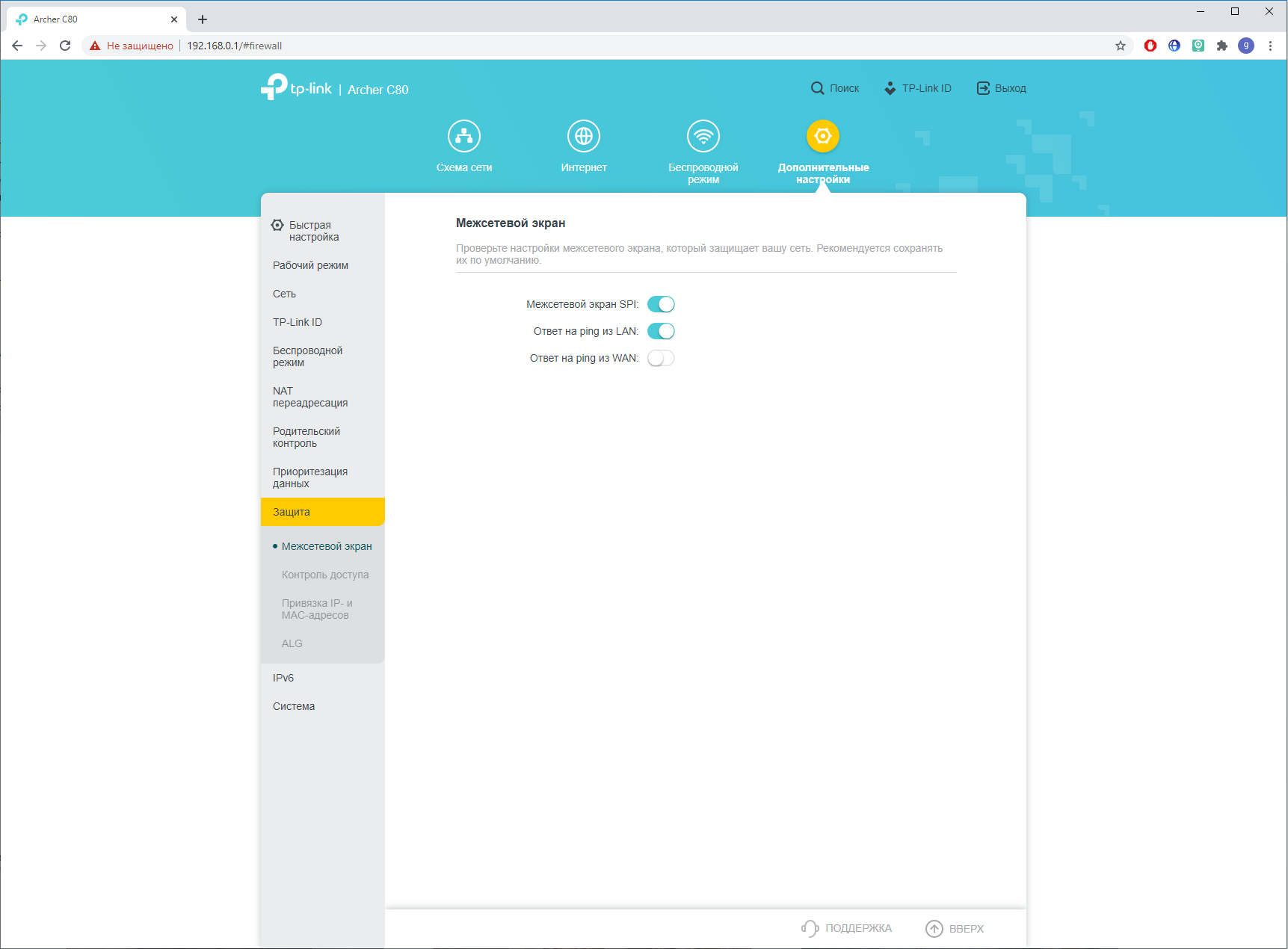
Task: Open the Wireless (Беспроводной режим) Wi-Fi icon
Action: point(703,136)
